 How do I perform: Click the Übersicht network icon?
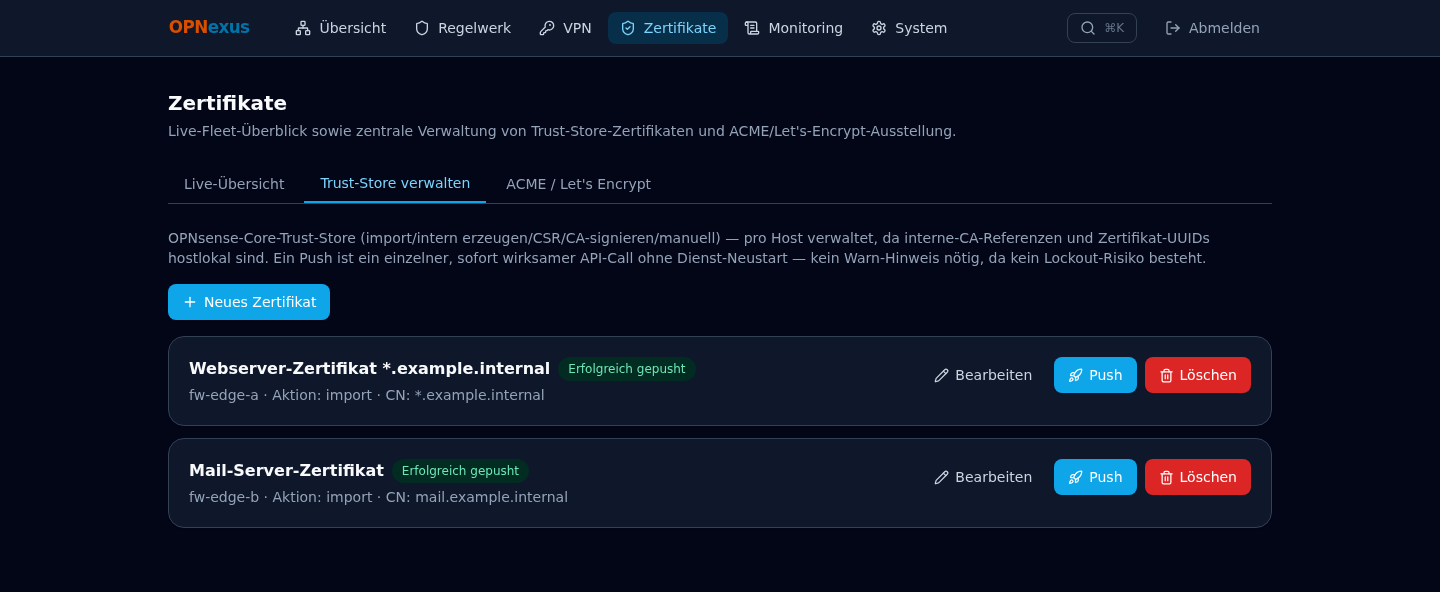[303, 28]
